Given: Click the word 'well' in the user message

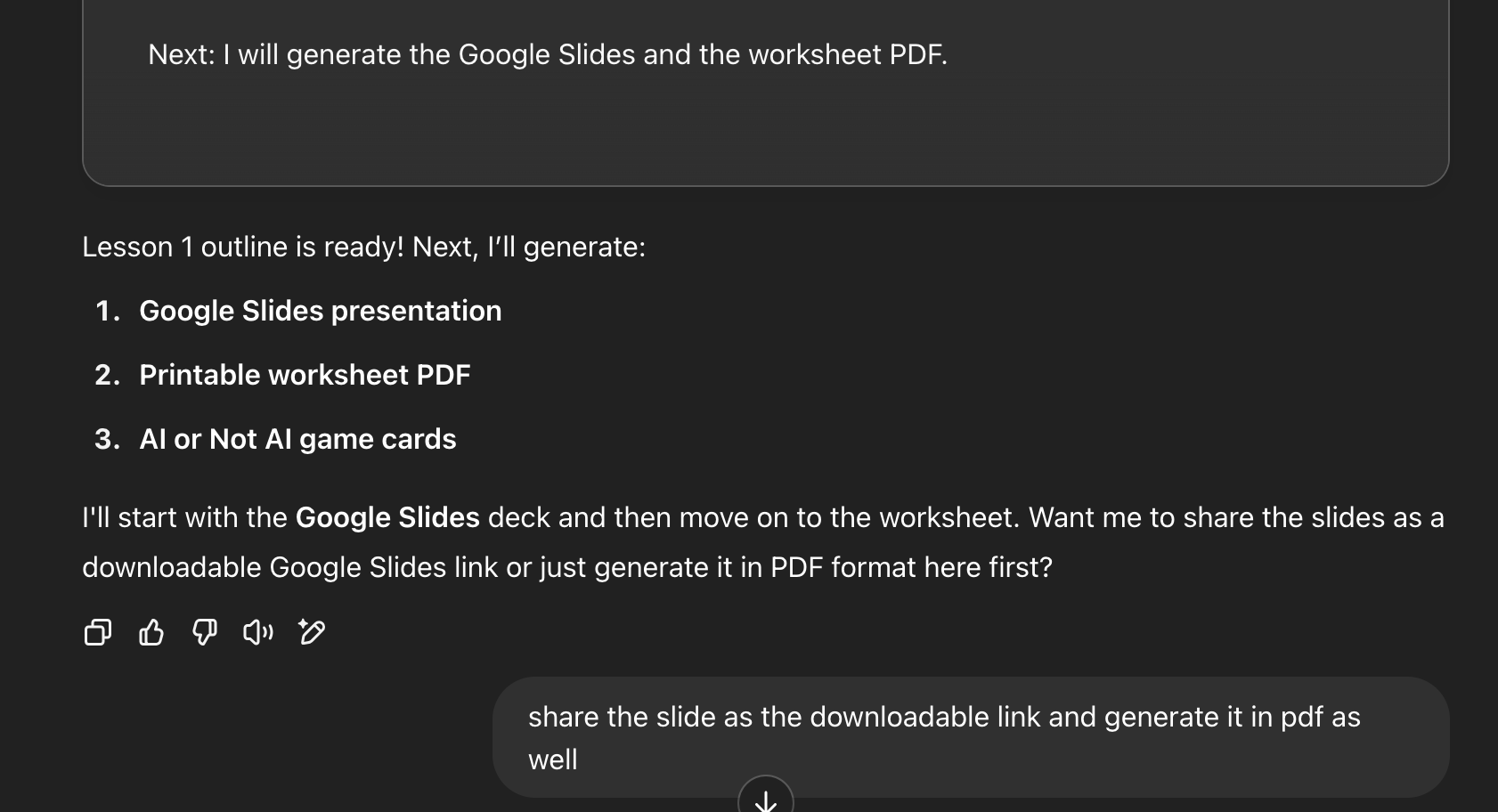Looking at the screenshot, I should click(x=553, y=759).
